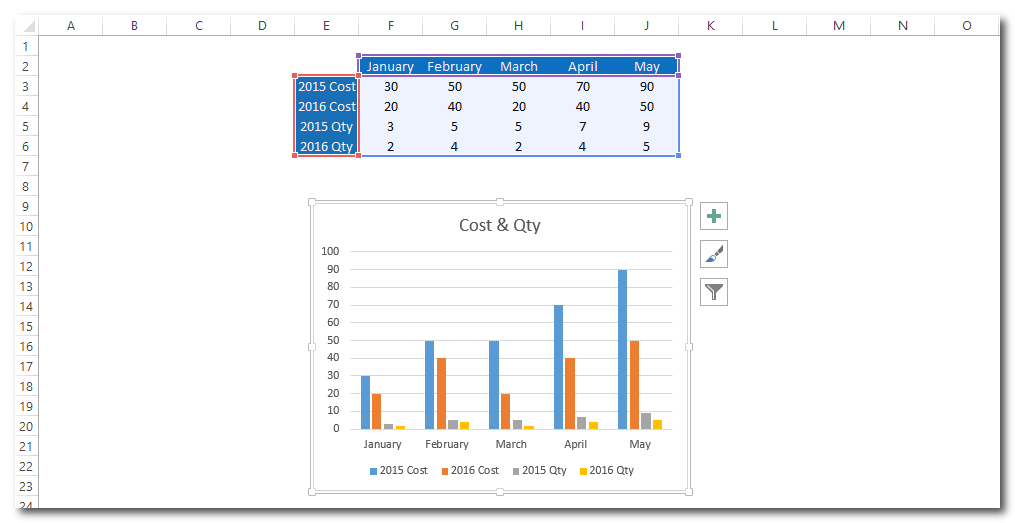1015x523 pixels.
Task: Select the 2015 Cost row label cell
Action: pyautogui.click(x=326, y=86)
